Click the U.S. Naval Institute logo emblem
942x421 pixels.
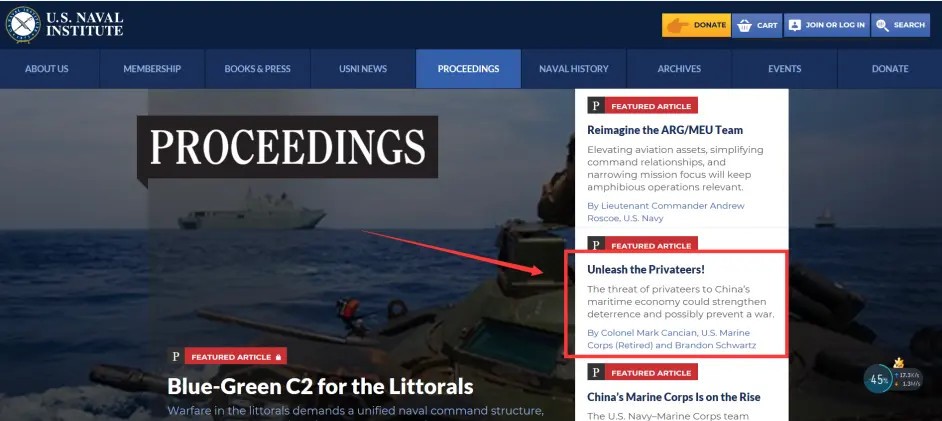[23, 25]
